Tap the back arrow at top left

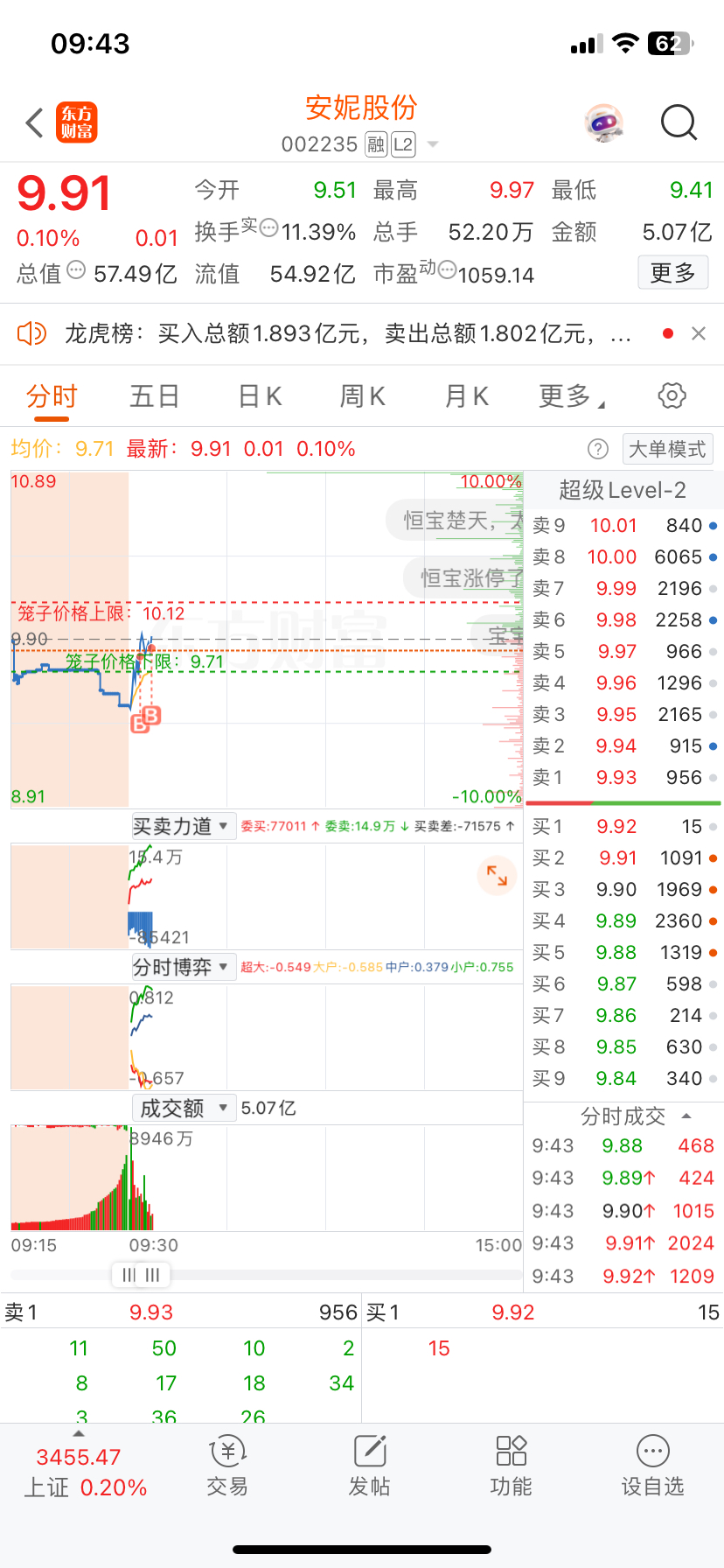[x=35, y=122]
